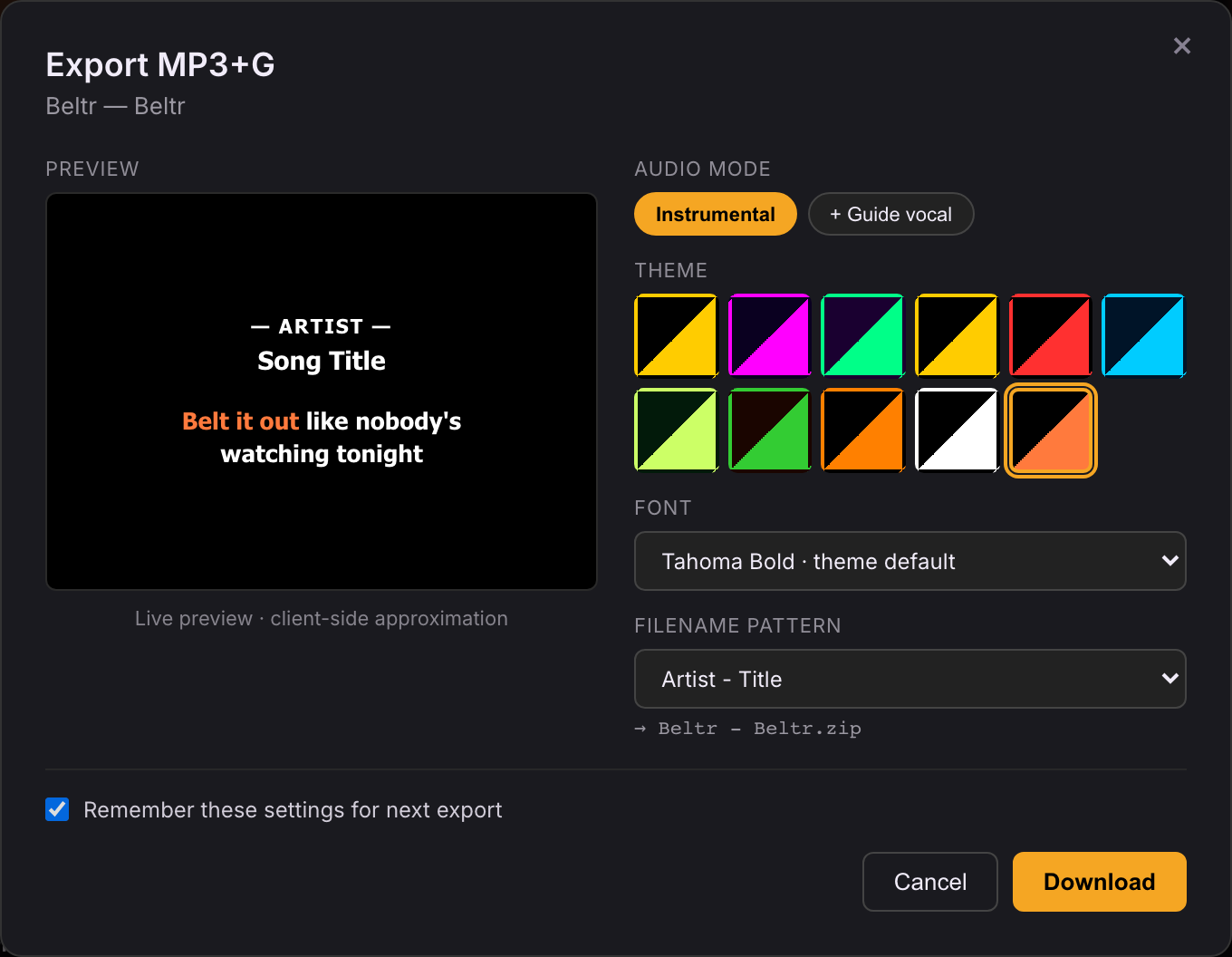
Task: Click the Beltr — Beltr subtitle
Action: tap(115, 106)
